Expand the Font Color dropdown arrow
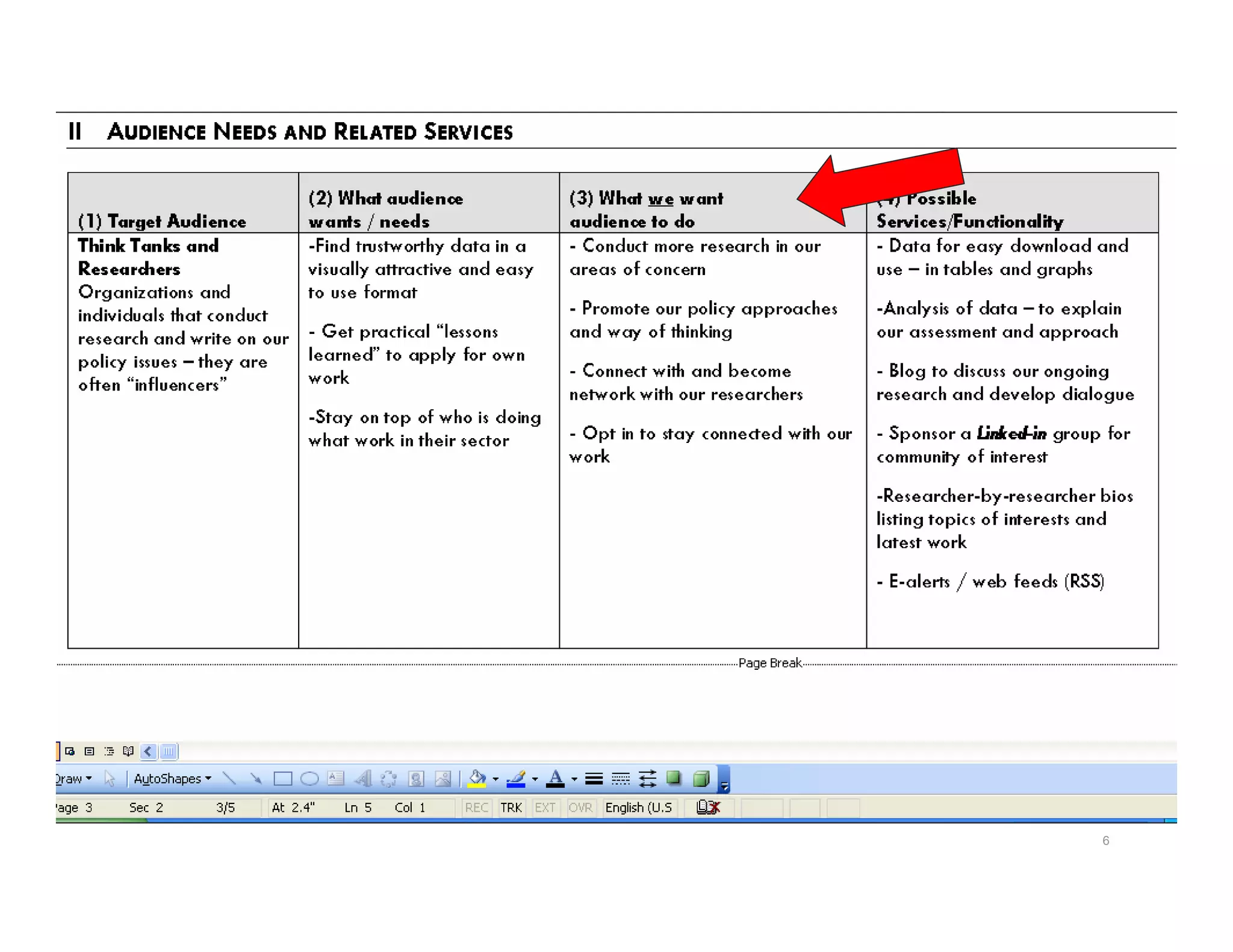This screenshot has height=952, width=1233. tap(574, 779)
